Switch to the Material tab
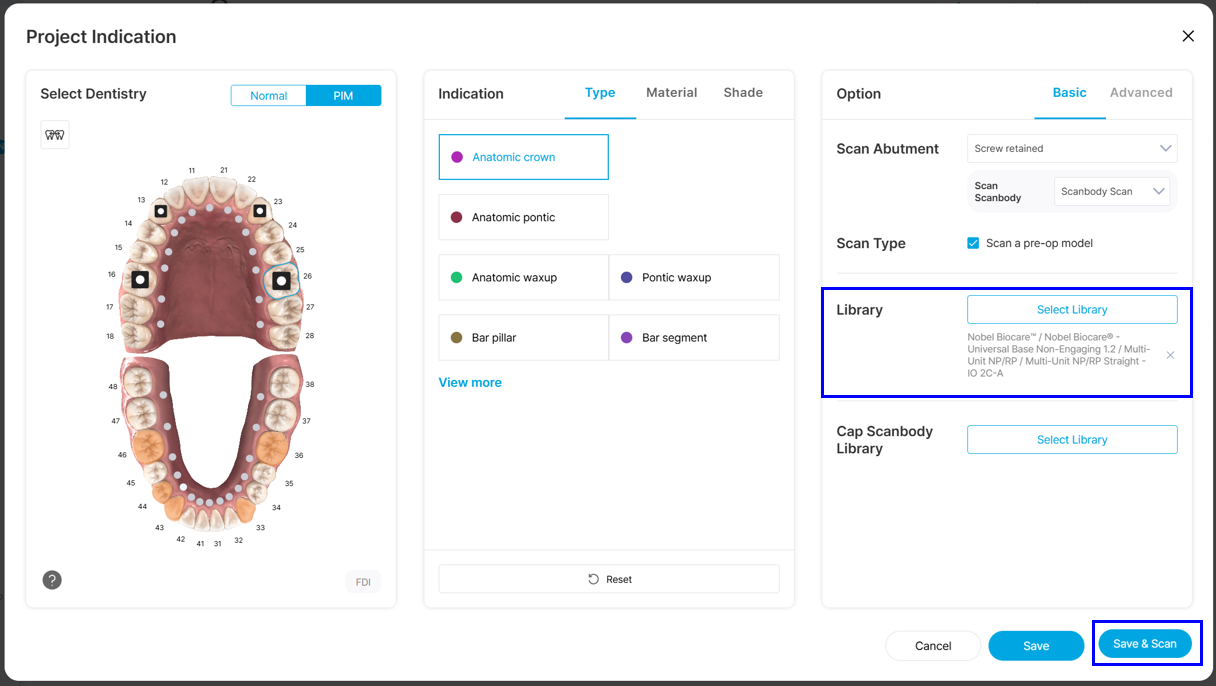 pos(671,92)
